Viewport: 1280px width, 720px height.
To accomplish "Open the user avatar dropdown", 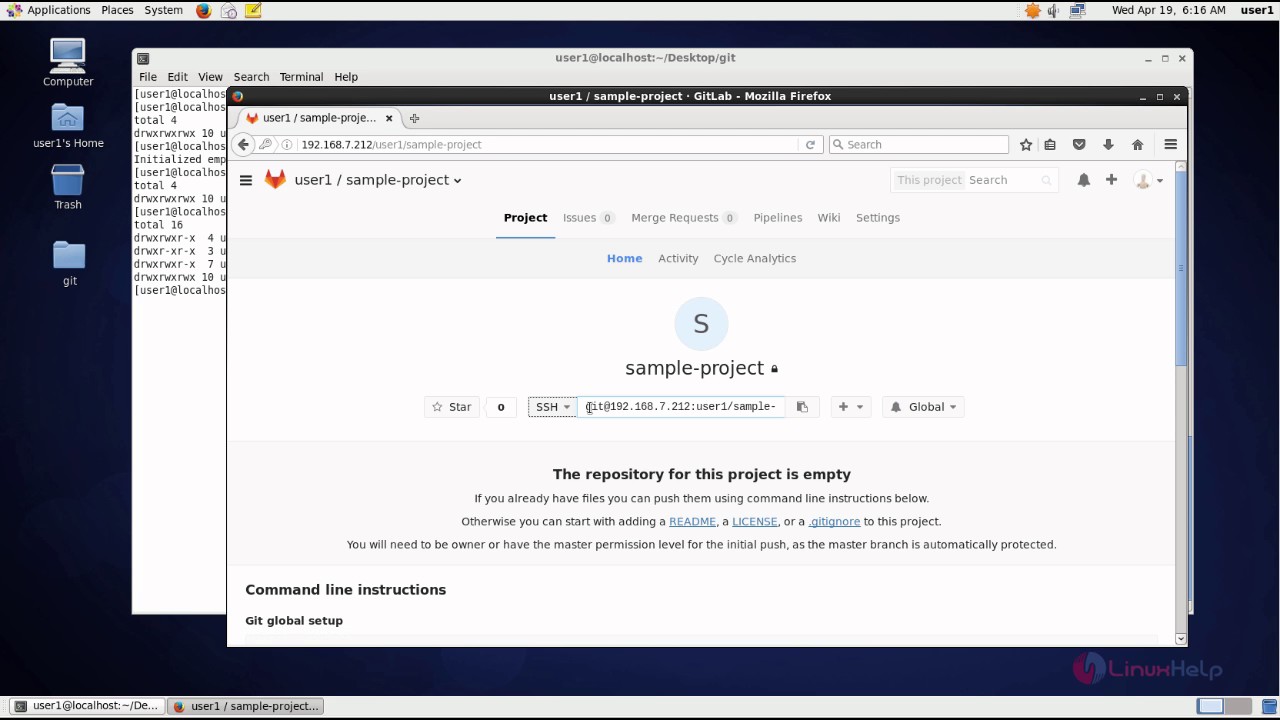I will pos(1149,180).
